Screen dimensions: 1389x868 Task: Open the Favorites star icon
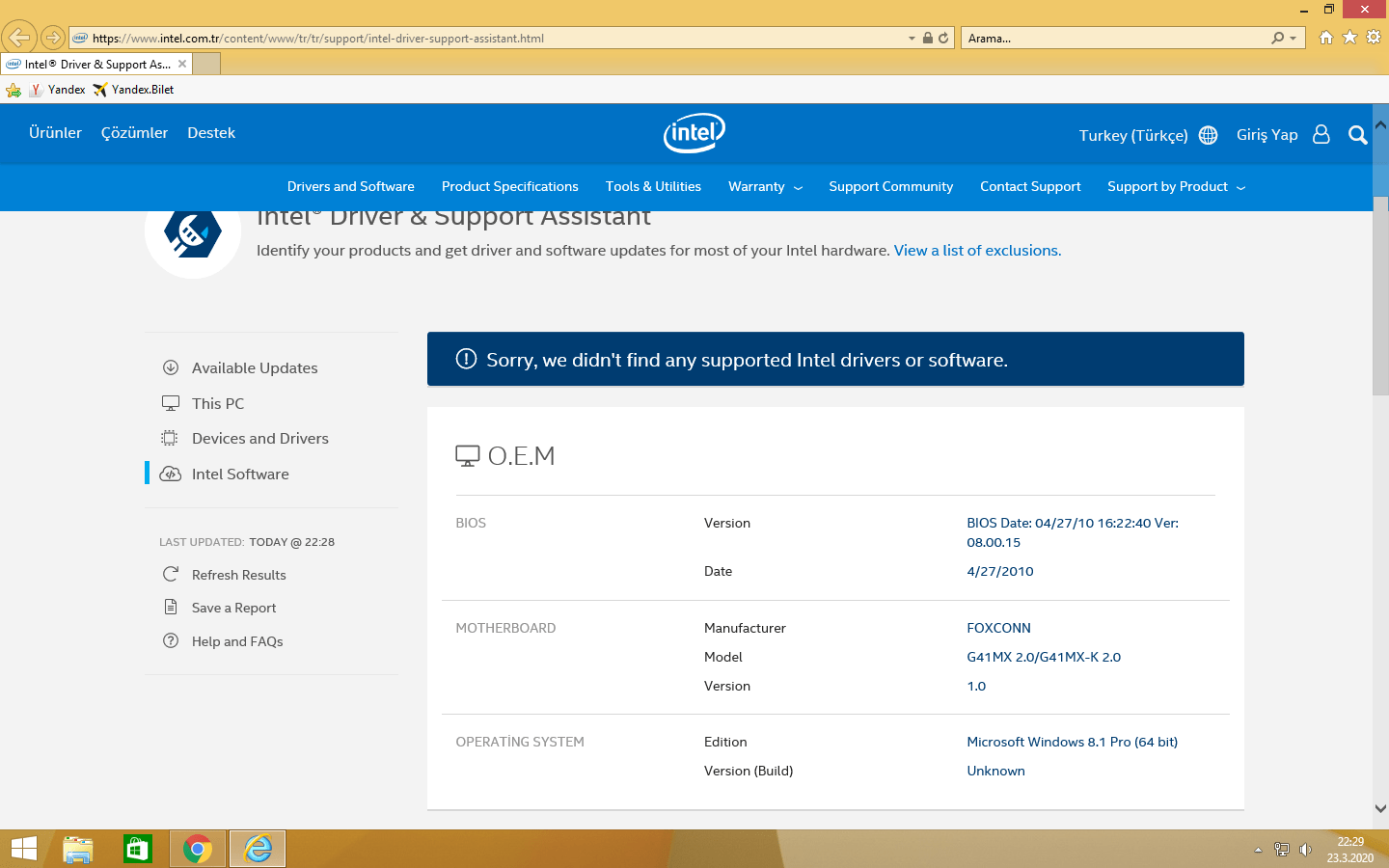coord(1349,38)
